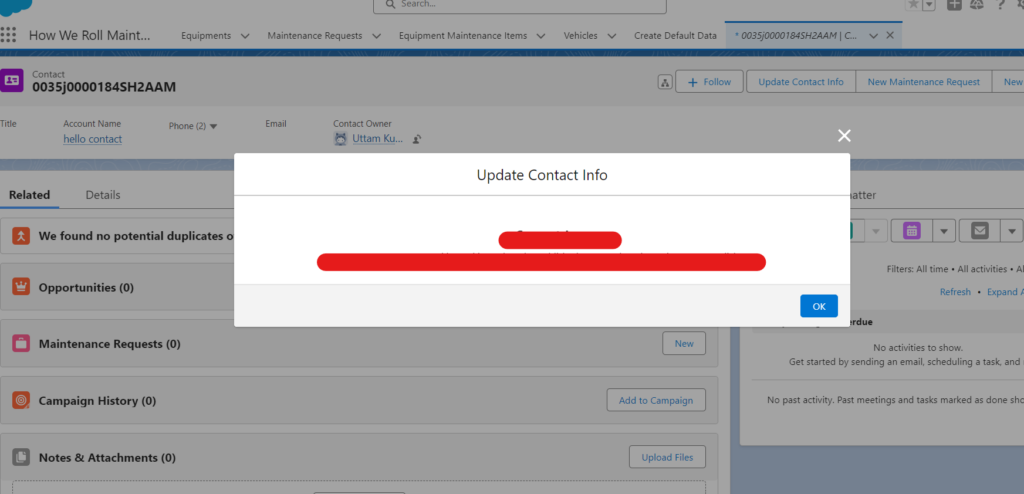Click the change owner icon
Image resolution: width=1024 pixels, height=494 pixels.
(x=417, y=139)
